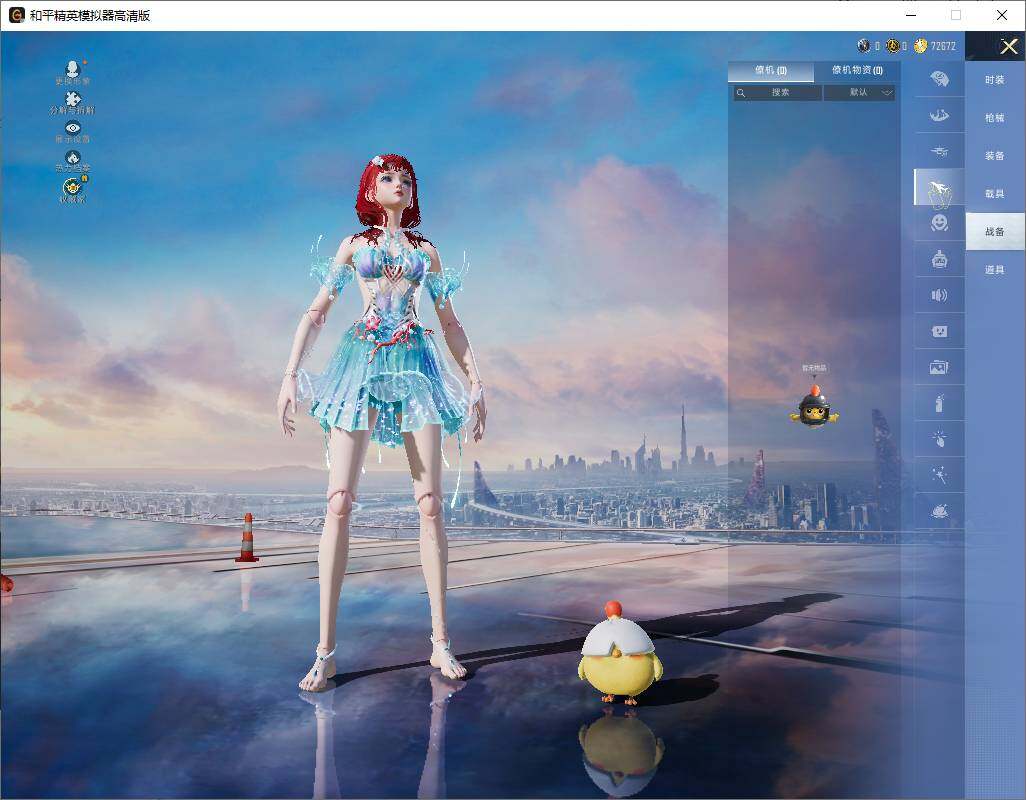The image size is (1026, 800).
Task: Click the locked pilot-helmet badge icon
Action: click(73, 187)
